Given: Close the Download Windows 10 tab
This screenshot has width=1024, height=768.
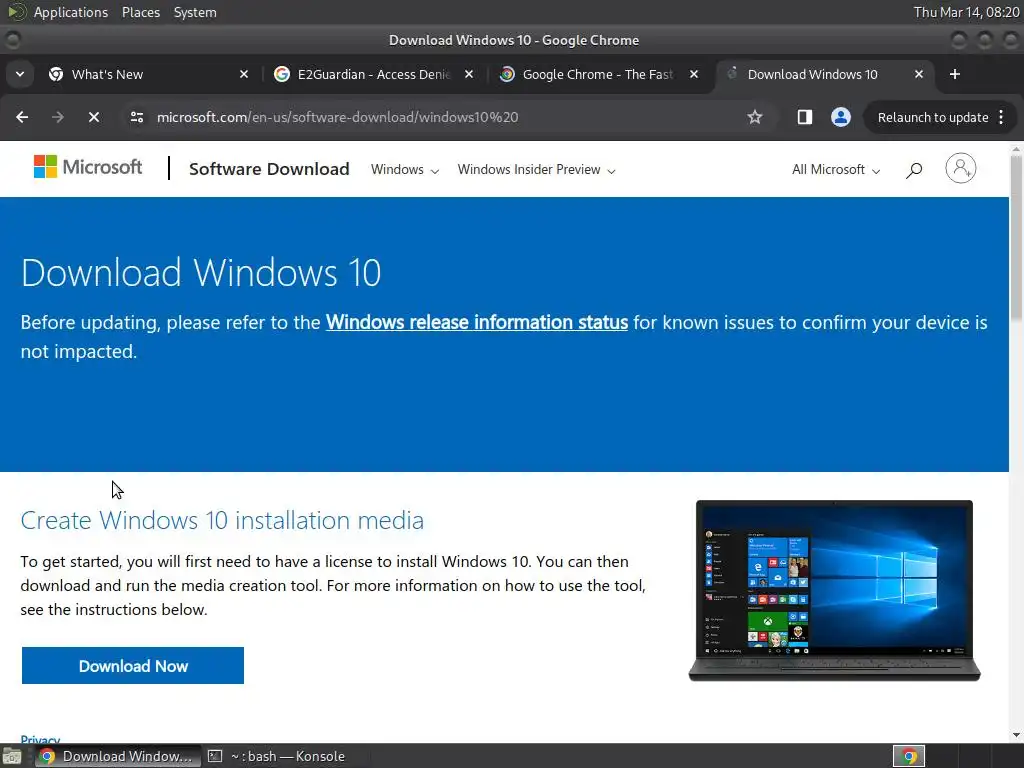Looking at the screenshot, I should 919,74.
